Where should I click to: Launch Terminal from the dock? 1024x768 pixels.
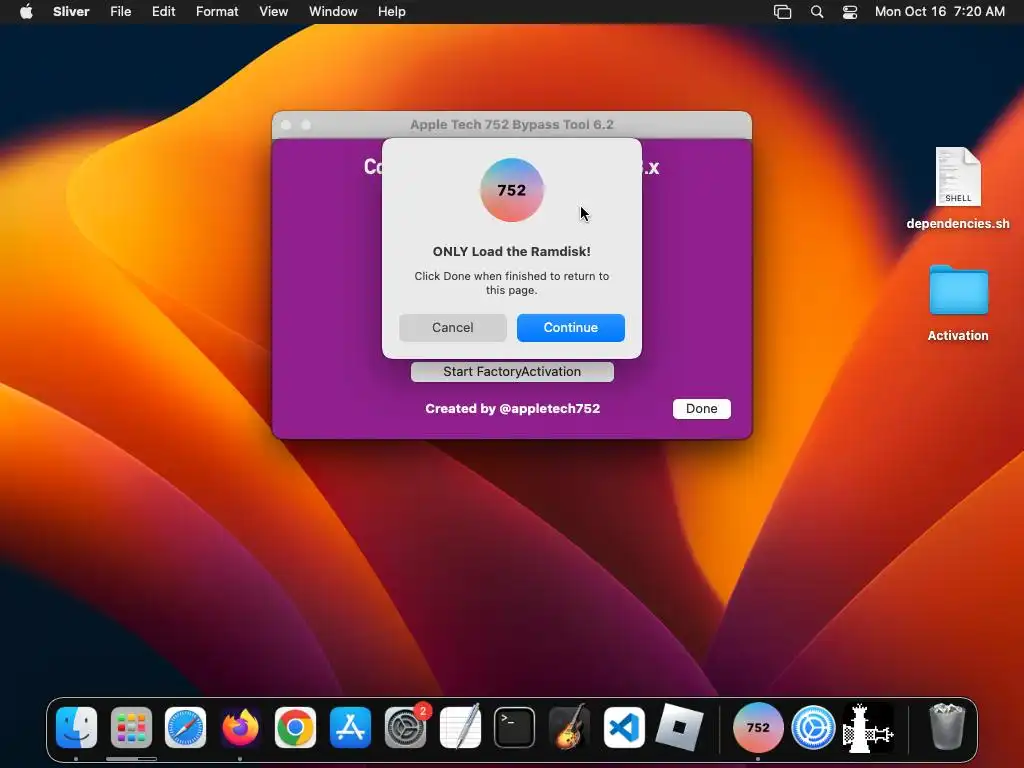[x=515, y=728]
